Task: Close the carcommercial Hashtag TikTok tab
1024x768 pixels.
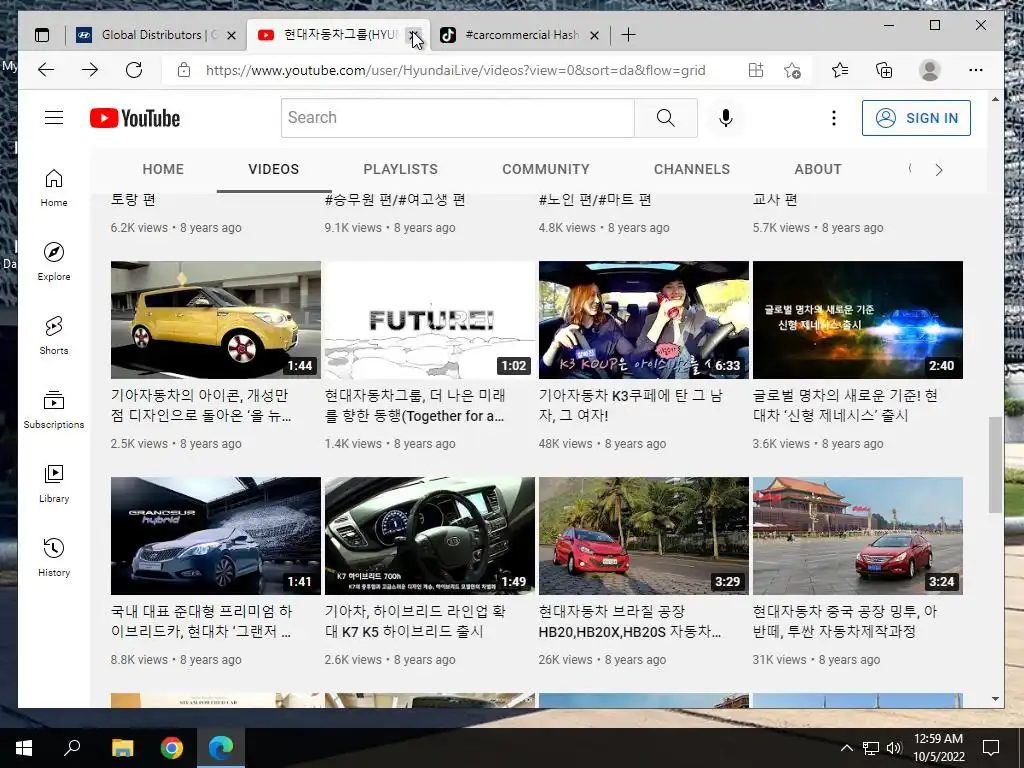Action: point(594,35)
